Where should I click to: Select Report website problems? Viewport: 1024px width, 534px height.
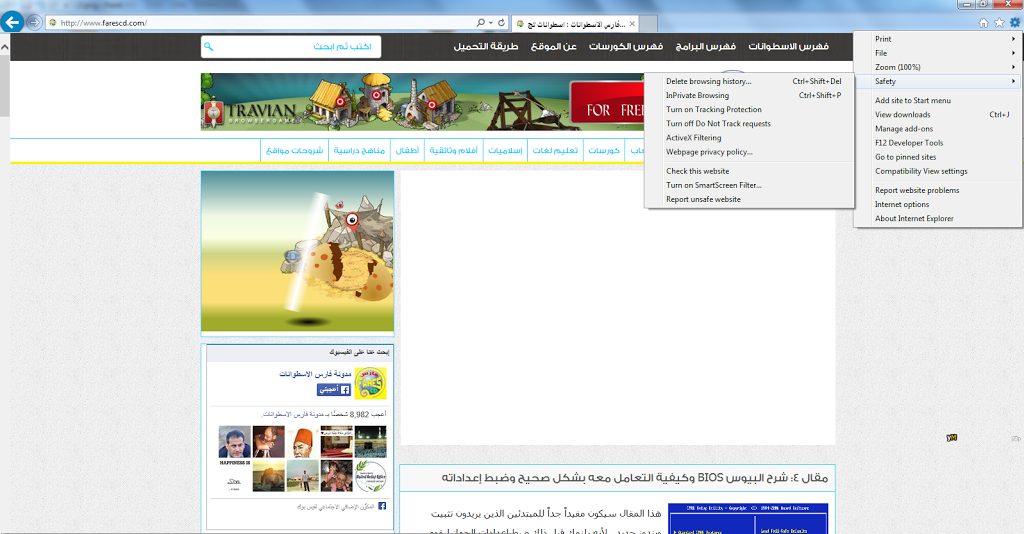click(x=937, y=191)
